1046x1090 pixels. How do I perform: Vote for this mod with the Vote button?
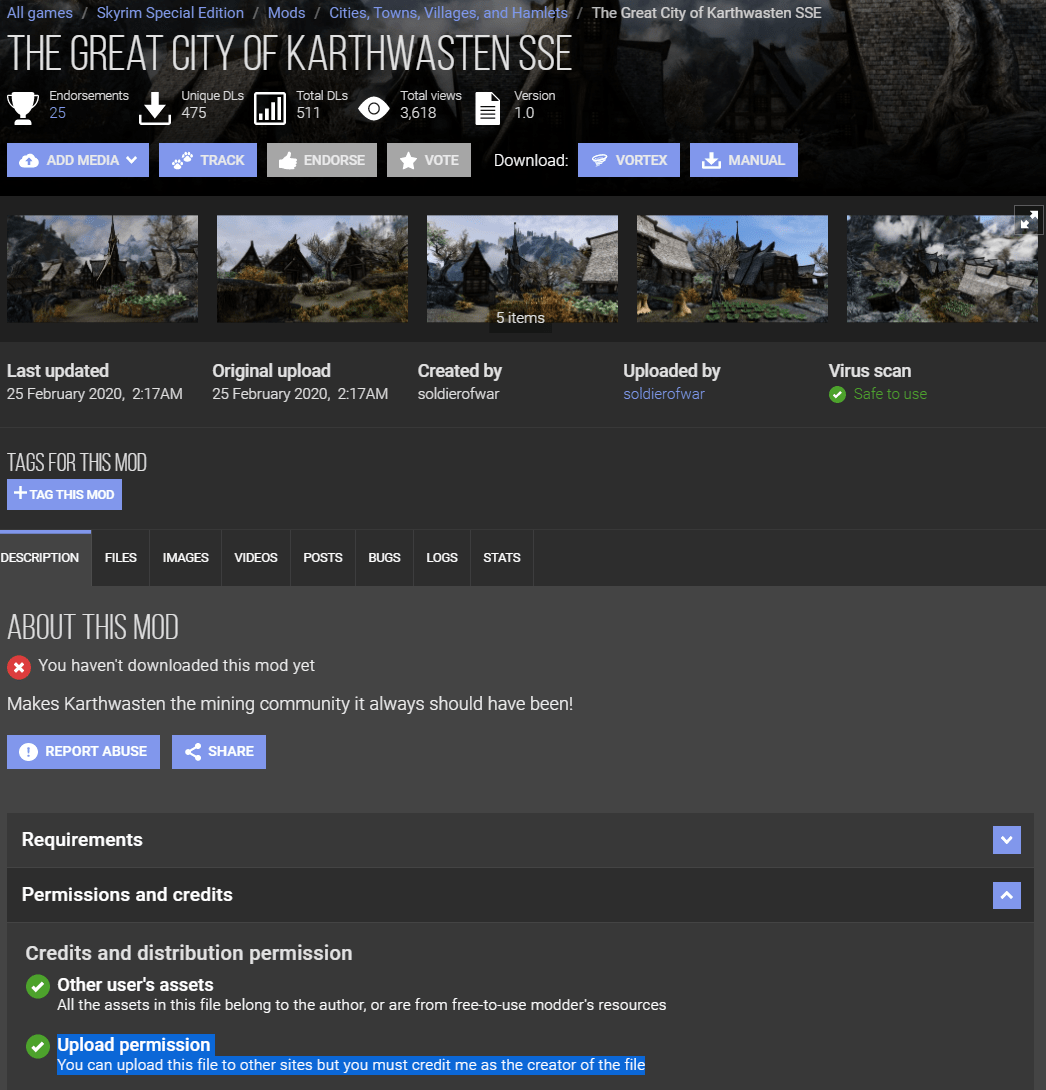[x=429, y=160]
